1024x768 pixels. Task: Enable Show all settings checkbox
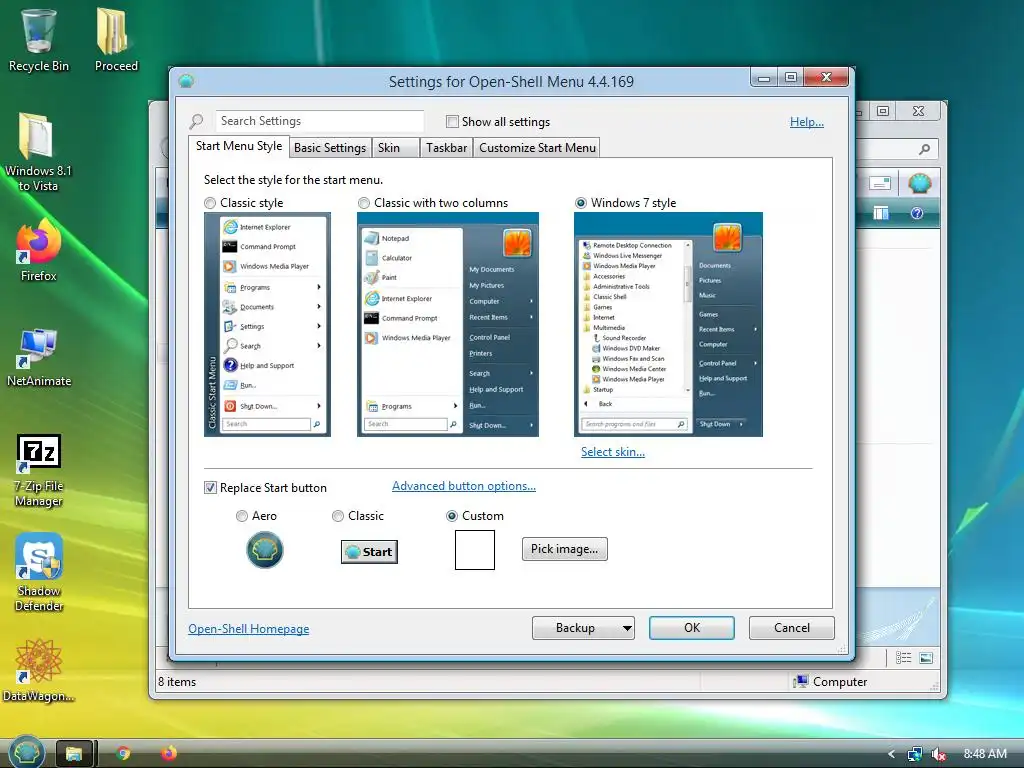pyautogui.click(x=452, y=121)
